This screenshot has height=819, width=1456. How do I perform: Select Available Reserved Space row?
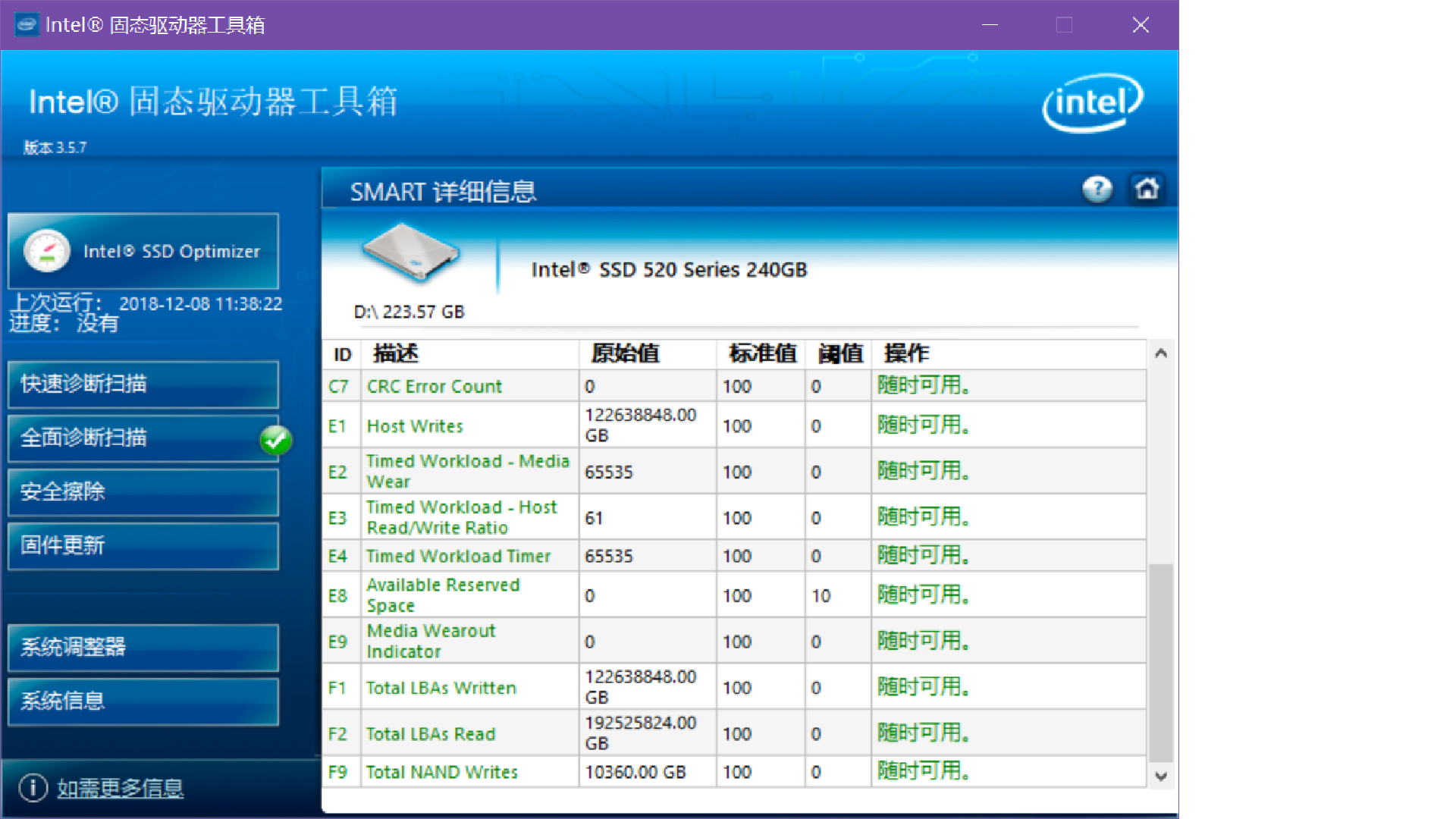[x=734, y=595]
